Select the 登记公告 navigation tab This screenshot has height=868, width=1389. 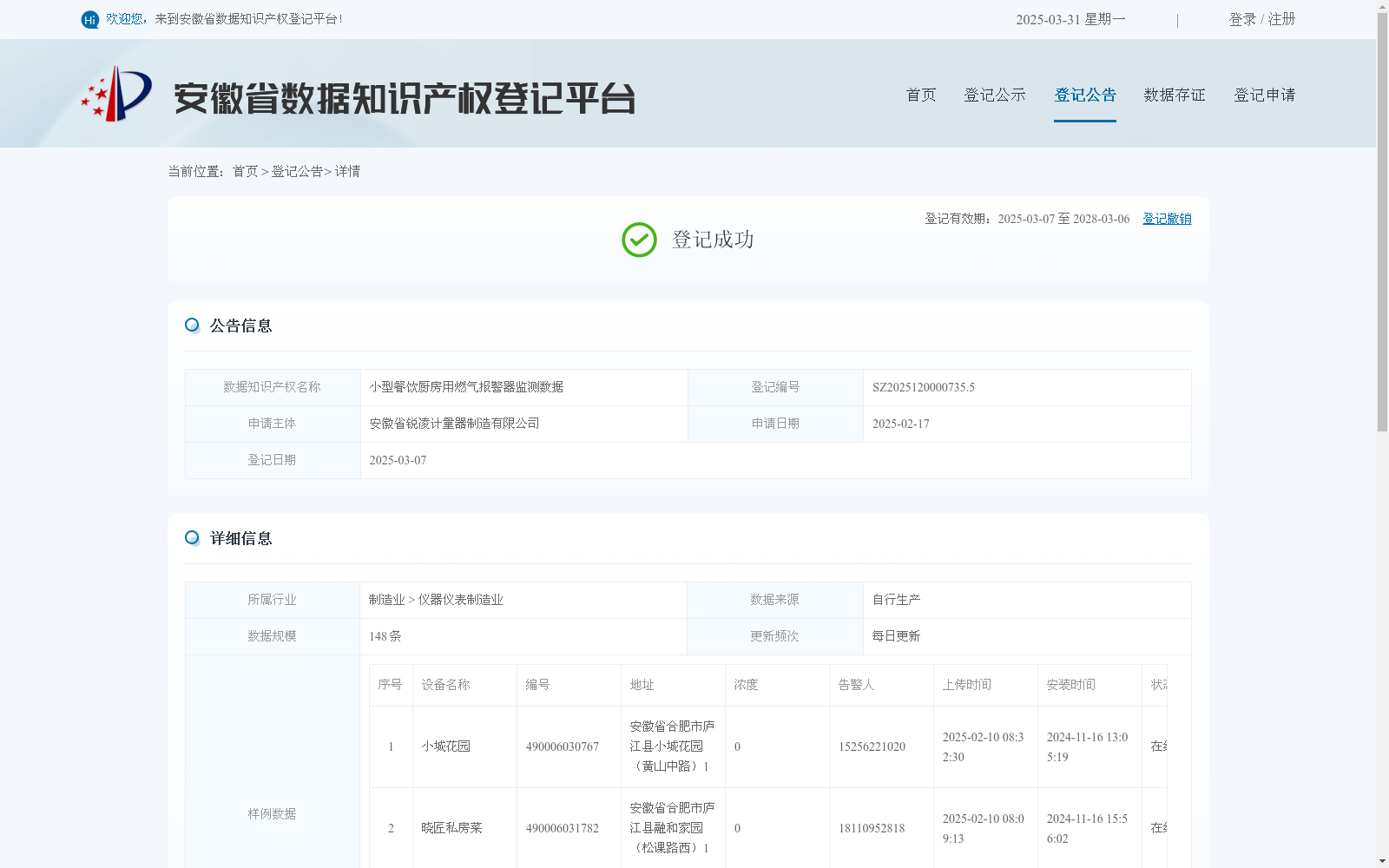coord(1085,95)
